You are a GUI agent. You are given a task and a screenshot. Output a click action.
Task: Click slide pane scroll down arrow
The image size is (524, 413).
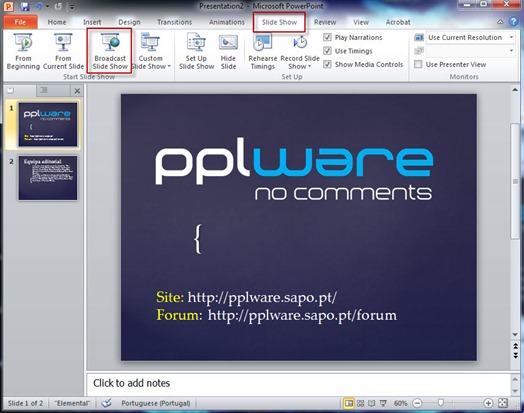pos(515,334)
